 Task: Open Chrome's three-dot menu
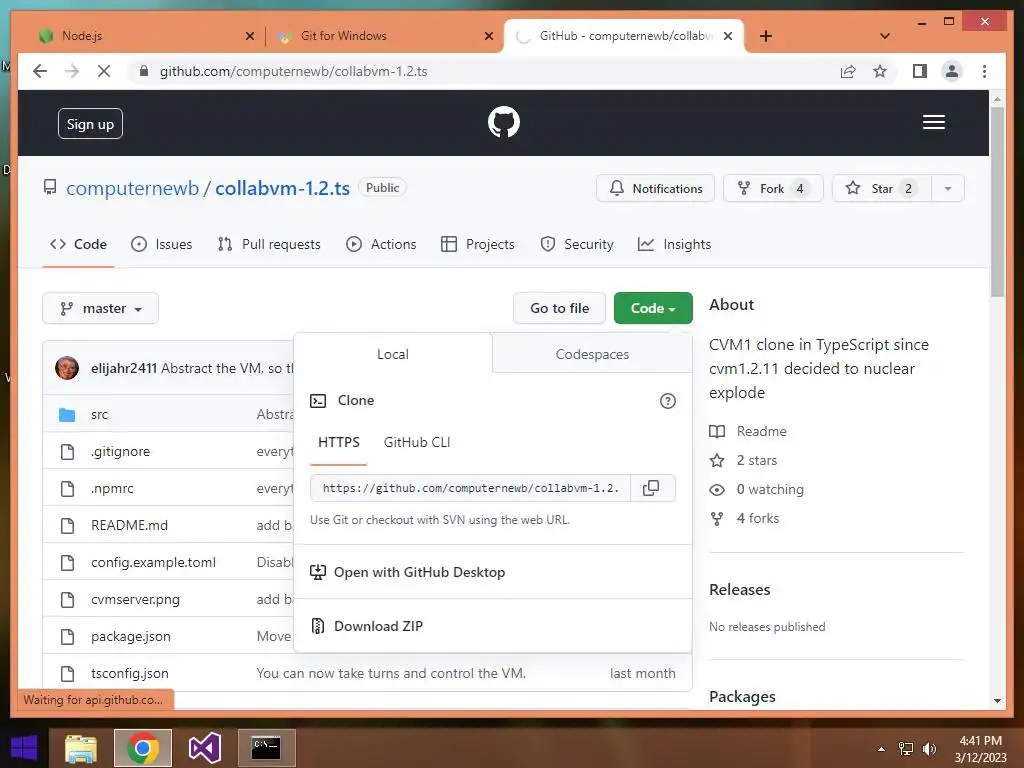point(984,71)
